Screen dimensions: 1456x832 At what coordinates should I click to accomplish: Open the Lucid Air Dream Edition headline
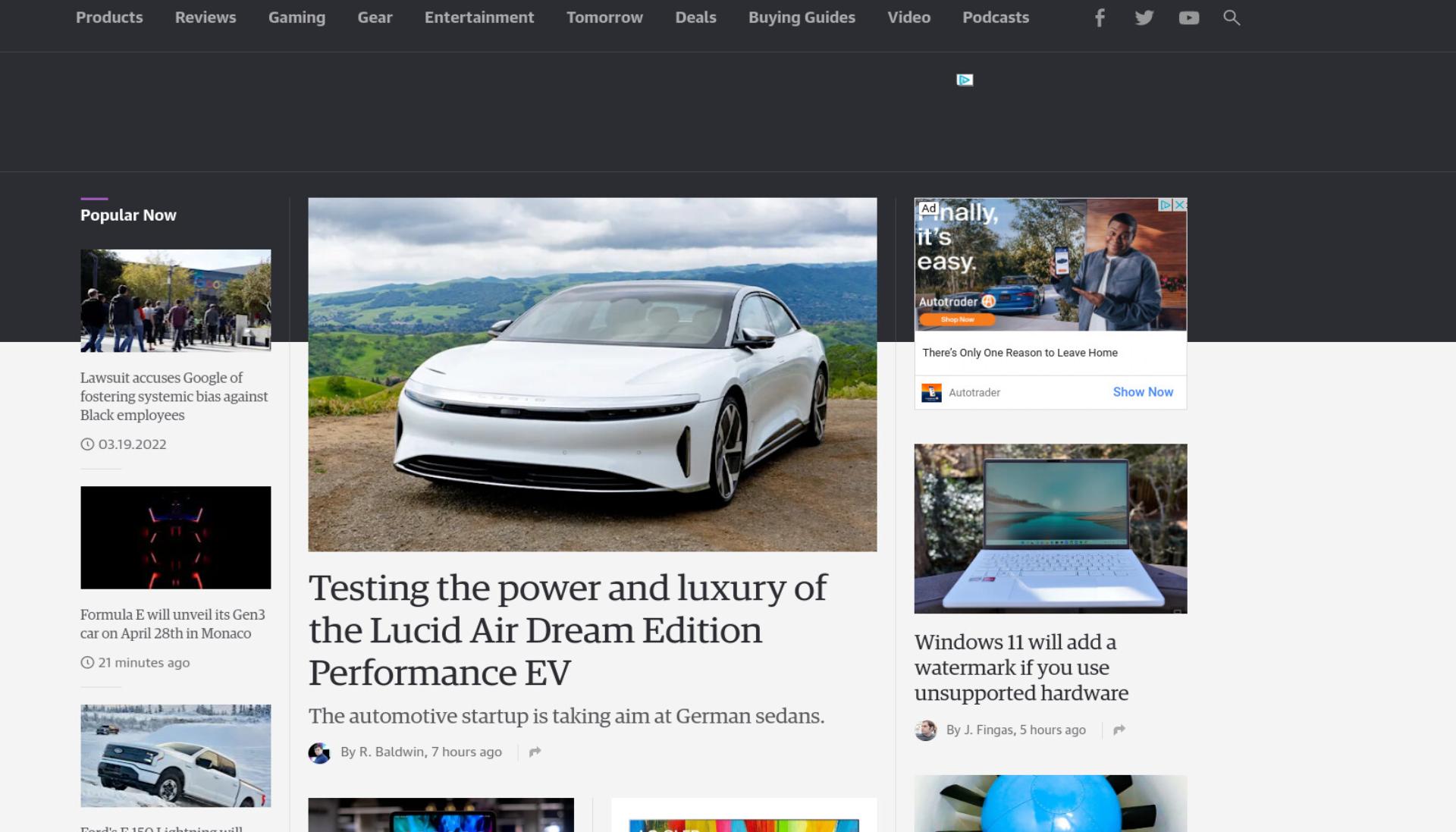click(567, 630)
